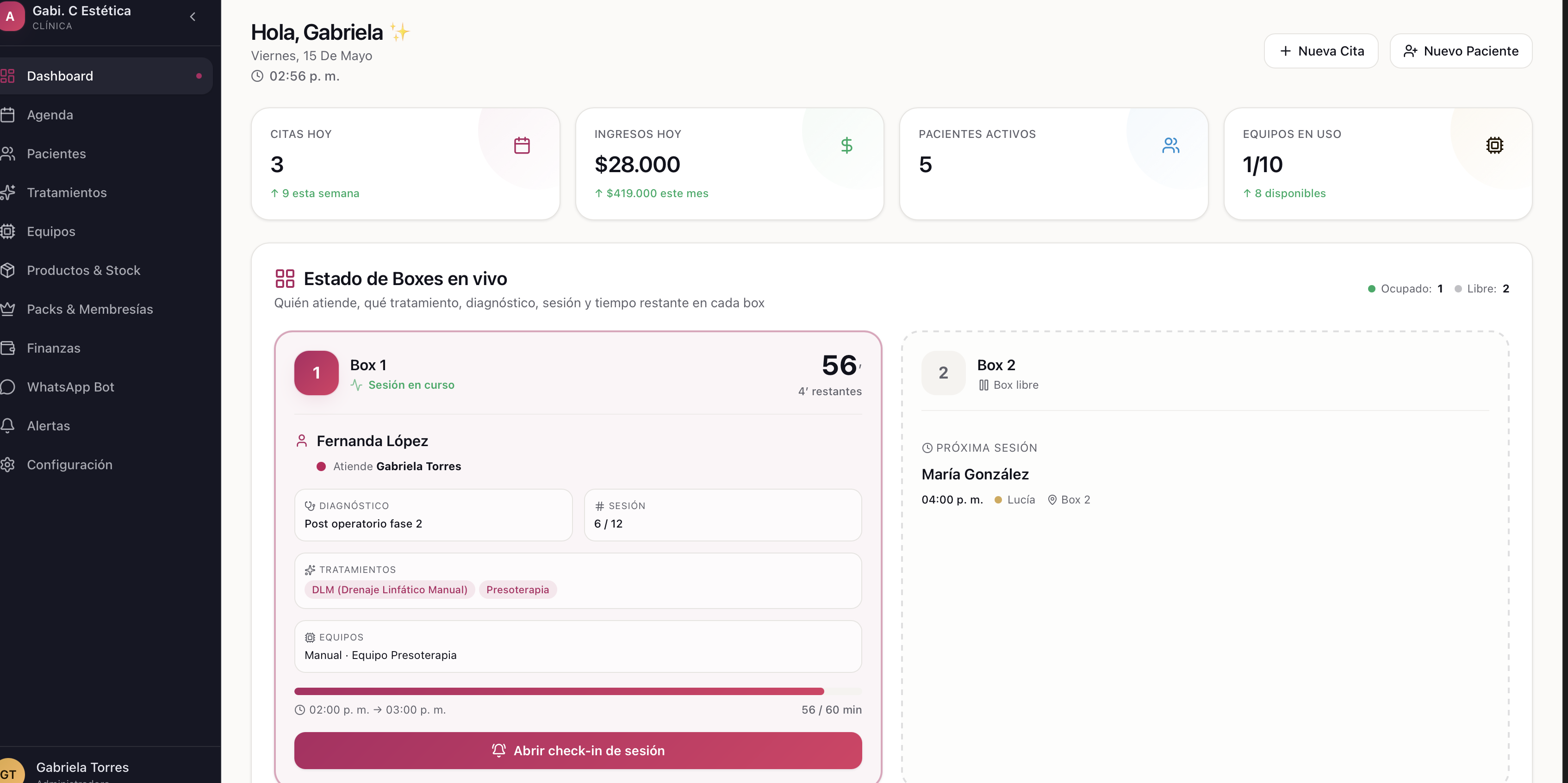The image size is (1568, 783).
Task: Open the Agenda section
Action: click(106, 115)
